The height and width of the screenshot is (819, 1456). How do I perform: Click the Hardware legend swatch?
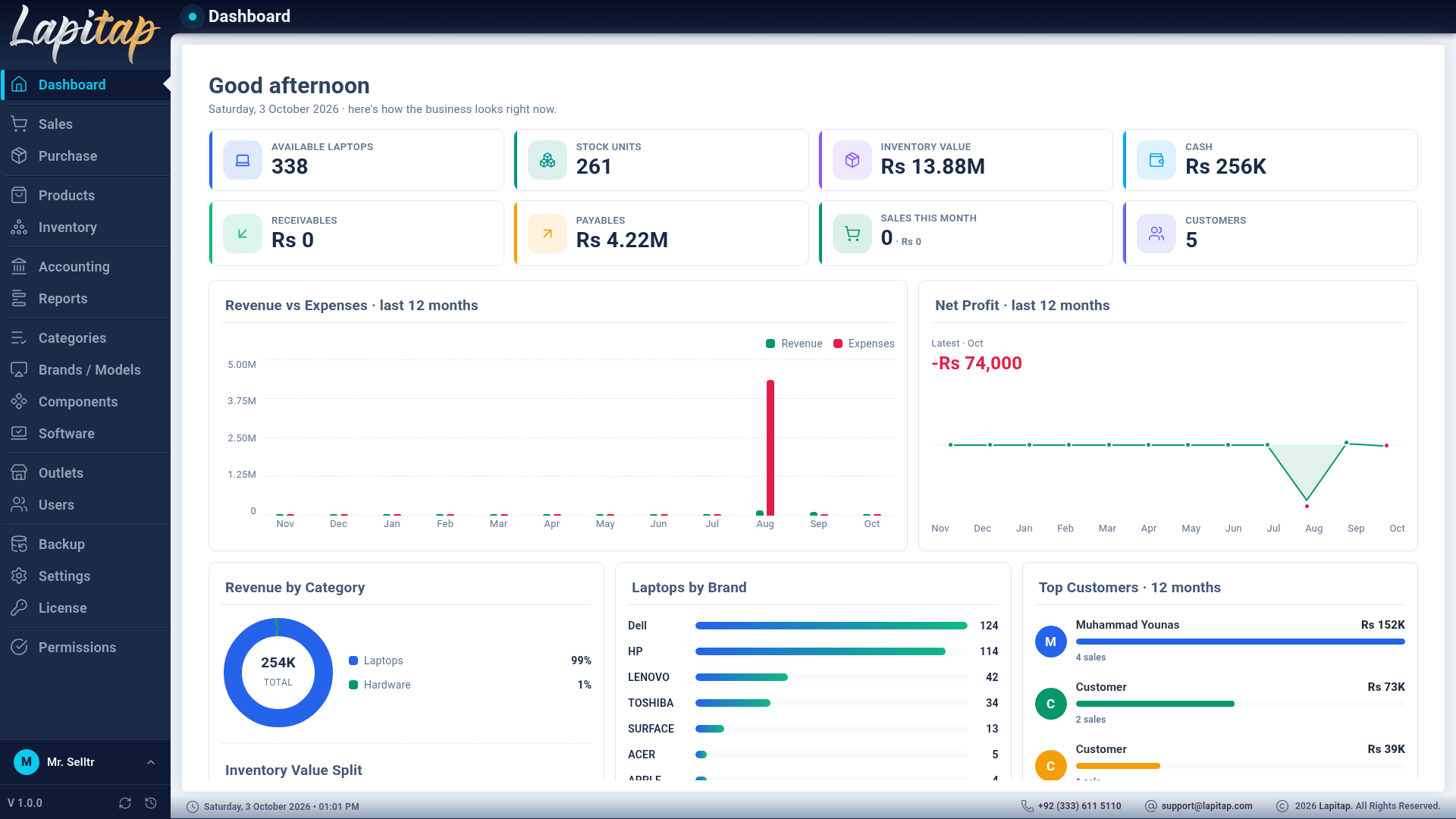point(353,685)
